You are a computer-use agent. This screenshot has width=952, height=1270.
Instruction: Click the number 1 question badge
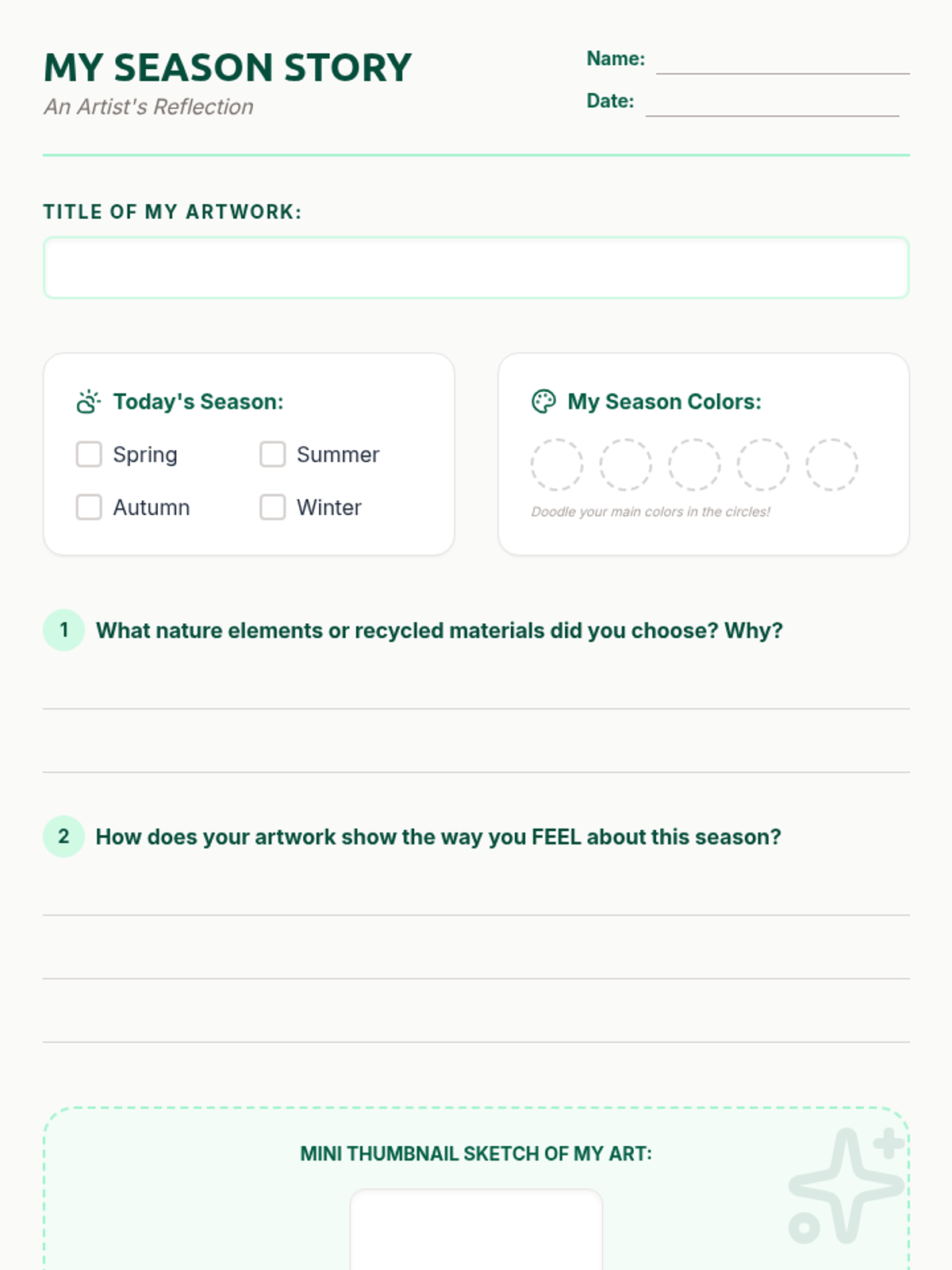click(x=64, y=630)
